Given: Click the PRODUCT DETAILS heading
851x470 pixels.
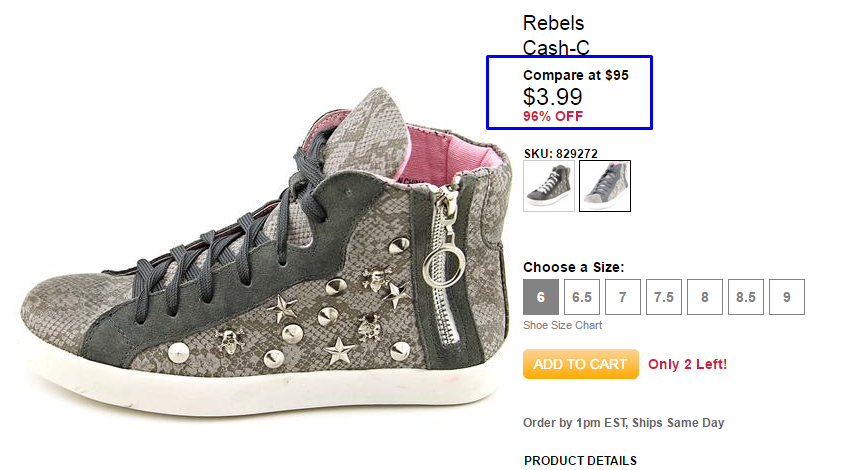Looking at the screenshot, I should tap(580, 461).
